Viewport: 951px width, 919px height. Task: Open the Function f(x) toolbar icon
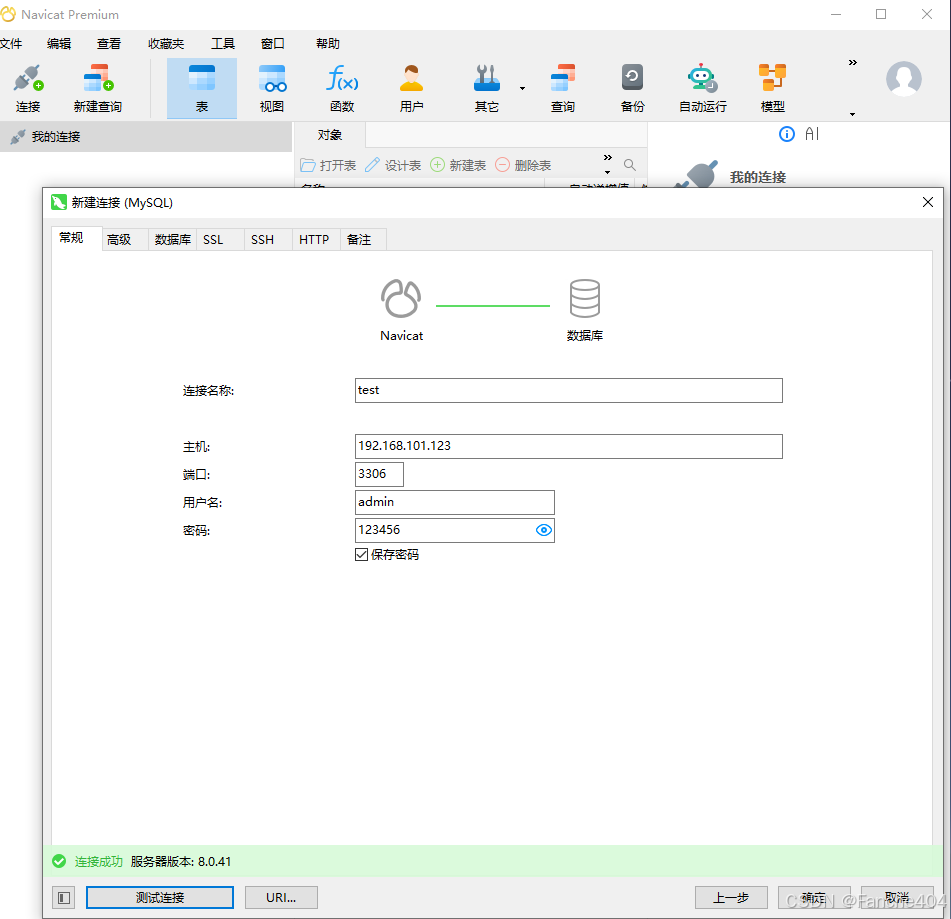[x=342, y=89]
